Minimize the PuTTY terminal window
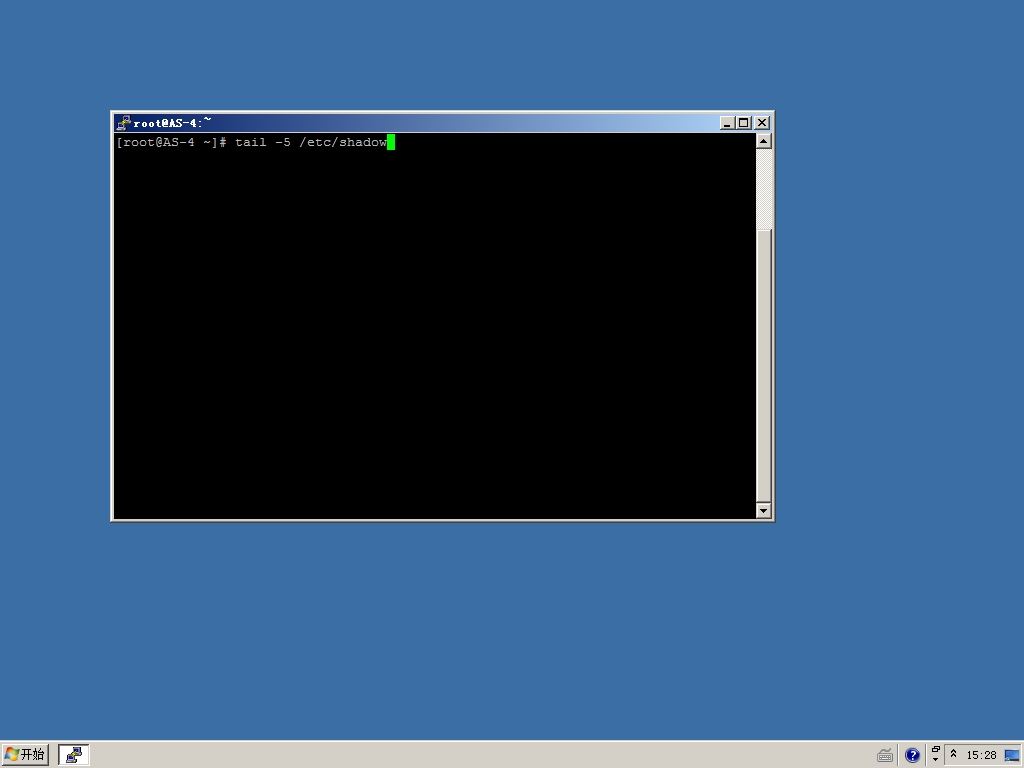This screenshot has height=768, width=1024. pos(728,123)
